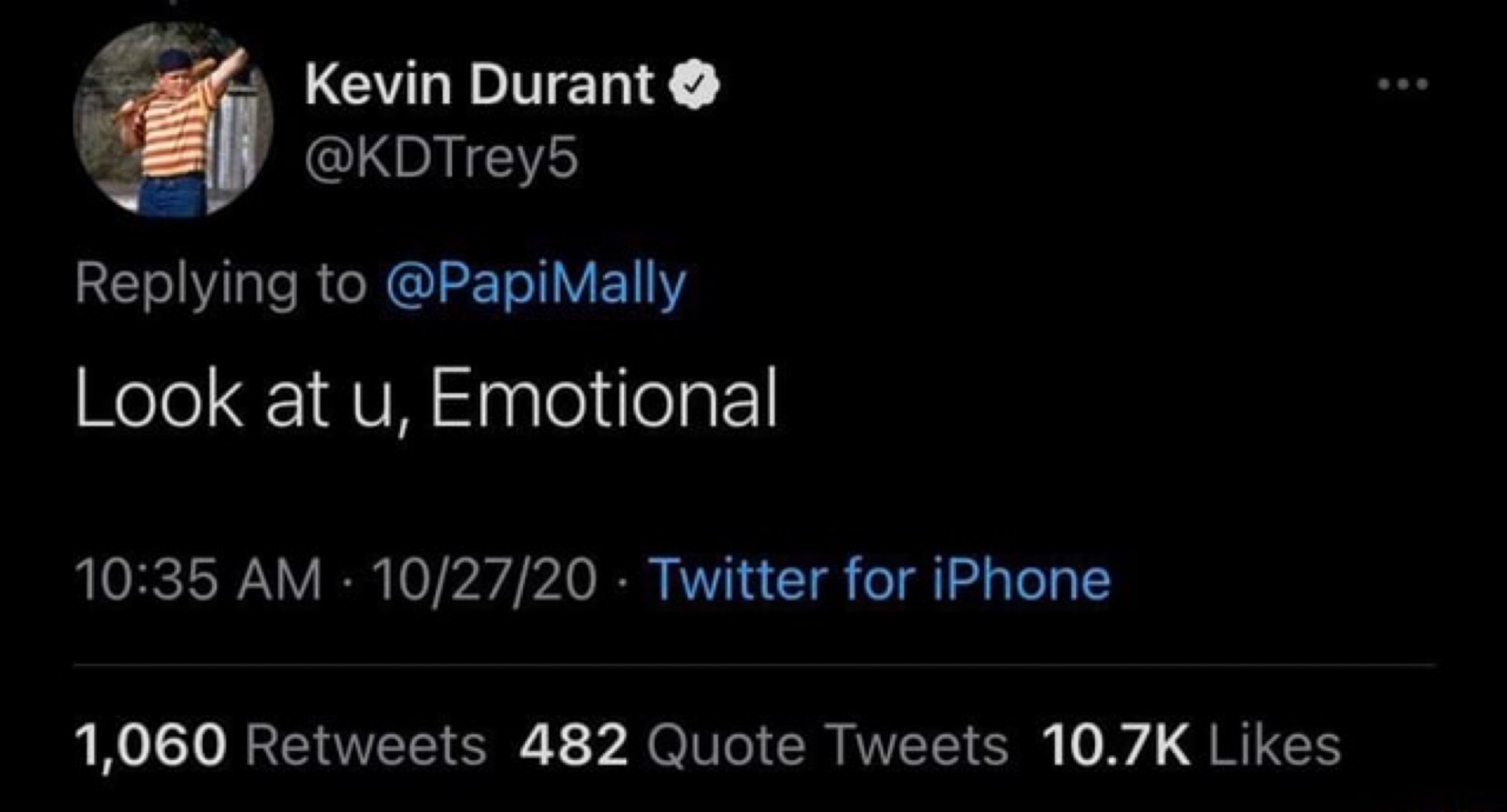Click the 10:35 AM timestamp
Image resolution: width=1507 pixels, height=812 pixels.
(199, 580)
